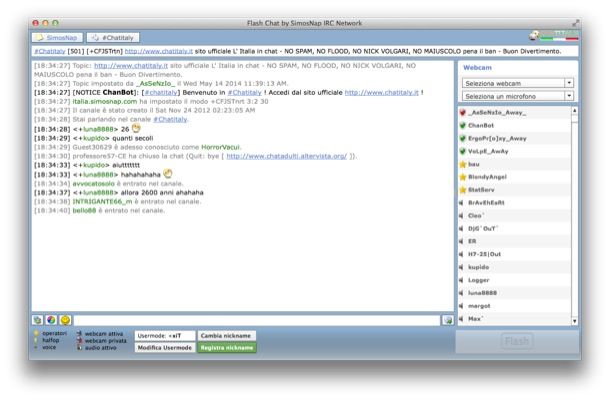This screenshot has width=610, height=400.
Task: Click the green icon next to VoLpE_AwAy
Action: (463, 151)
